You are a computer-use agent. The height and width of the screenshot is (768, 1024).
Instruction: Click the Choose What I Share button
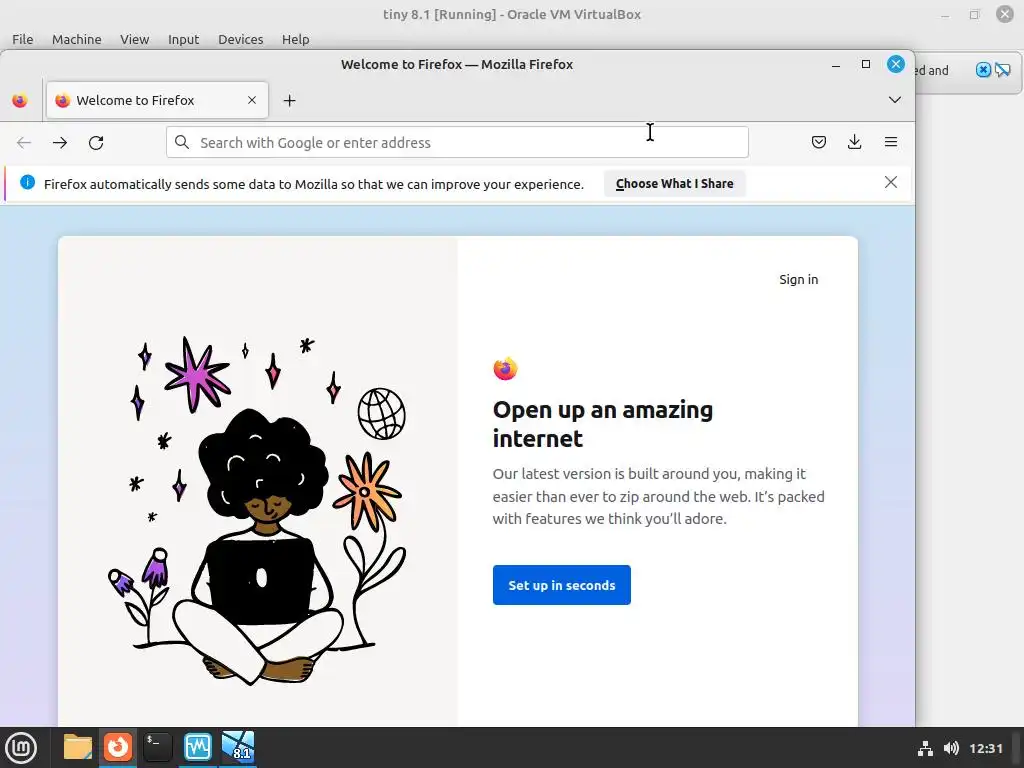click(x=675, y=184)
